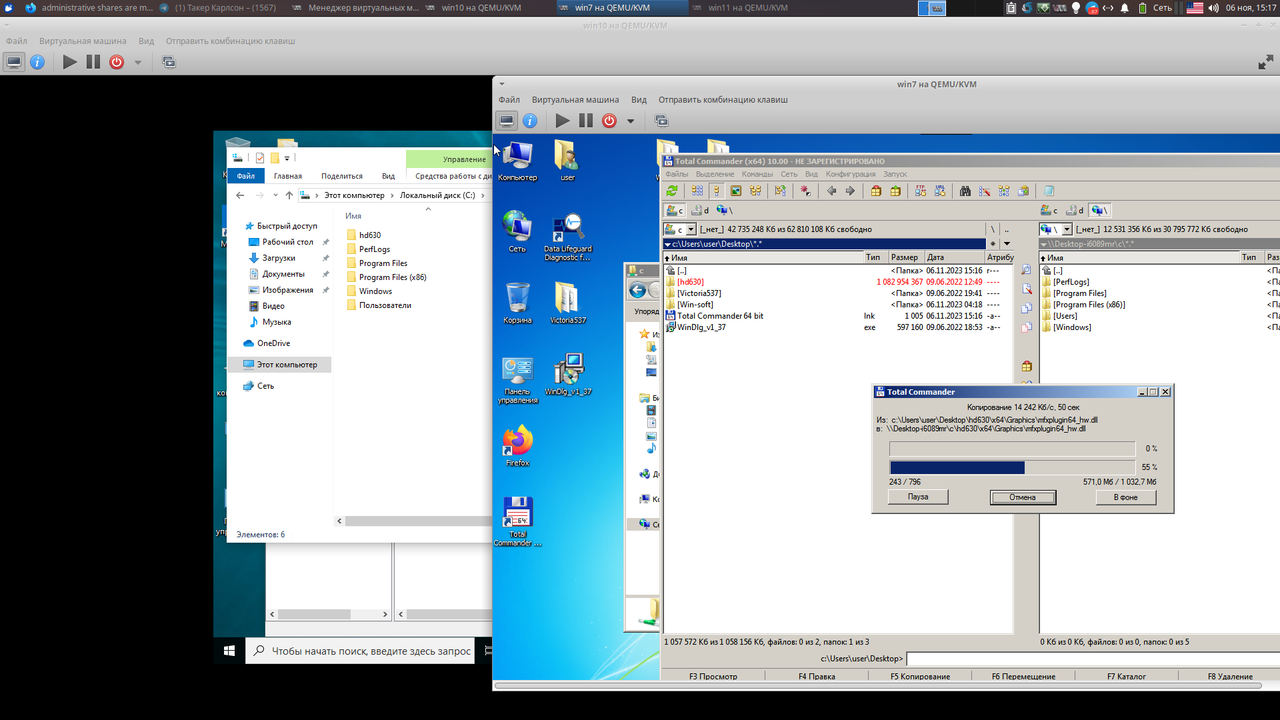
Task: Click Пауза in the copy progress dialog
Action: point(918,497)
